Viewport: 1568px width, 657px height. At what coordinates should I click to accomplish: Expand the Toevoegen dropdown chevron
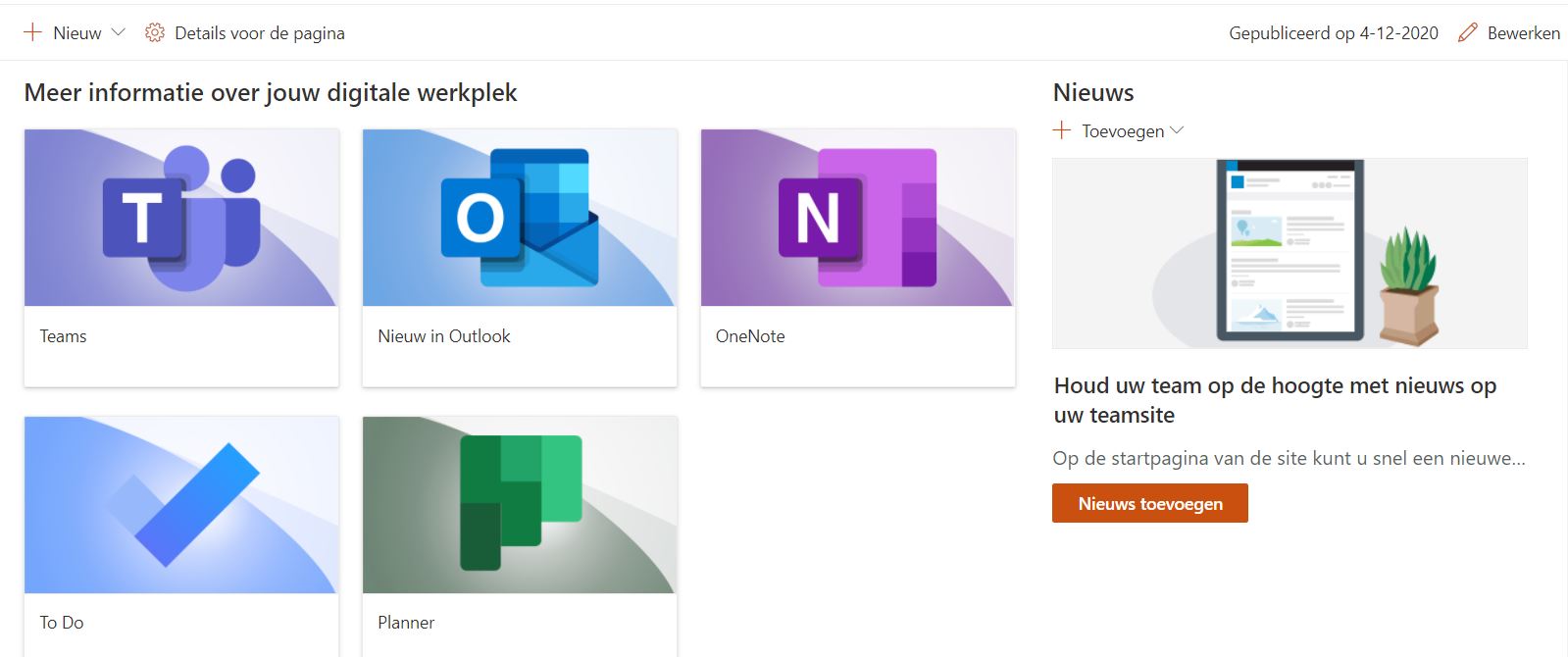point(1177,130)
